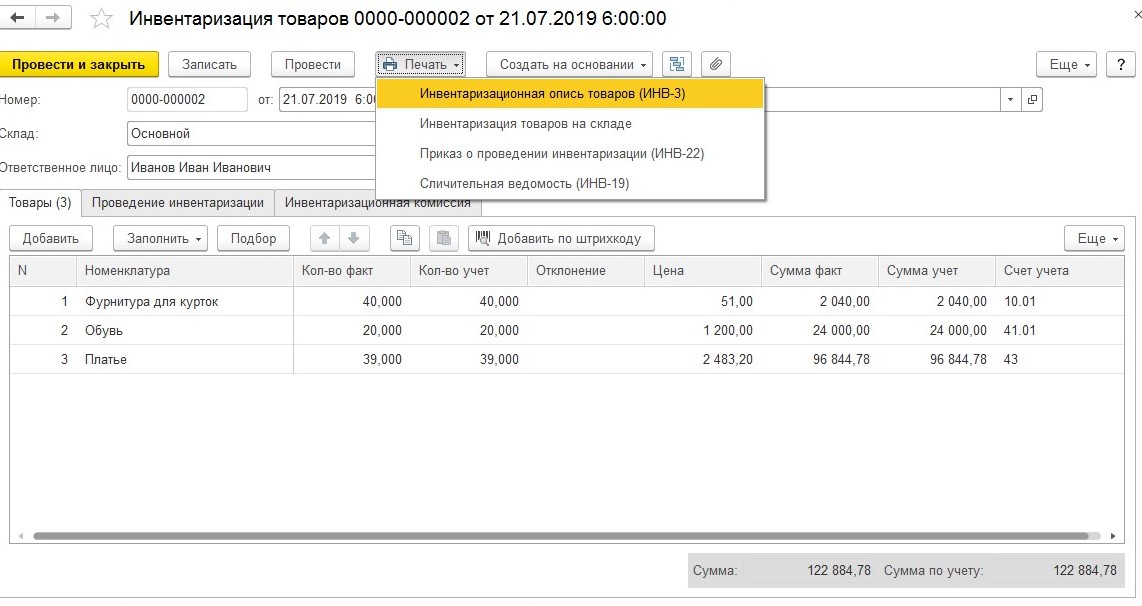Open the organization field's open-form icon
The width and height of the screenshot is (1142, 606).
pyautogui.click(x=1033, y=100)
